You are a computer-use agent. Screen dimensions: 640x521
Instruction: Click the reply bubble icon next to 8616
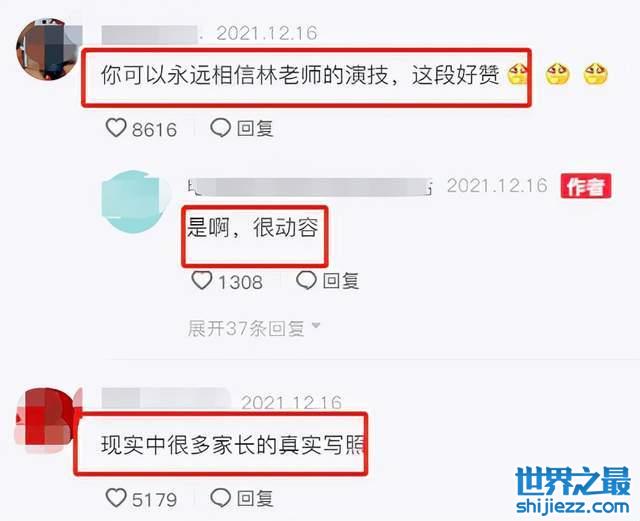[x=220, y=128]
